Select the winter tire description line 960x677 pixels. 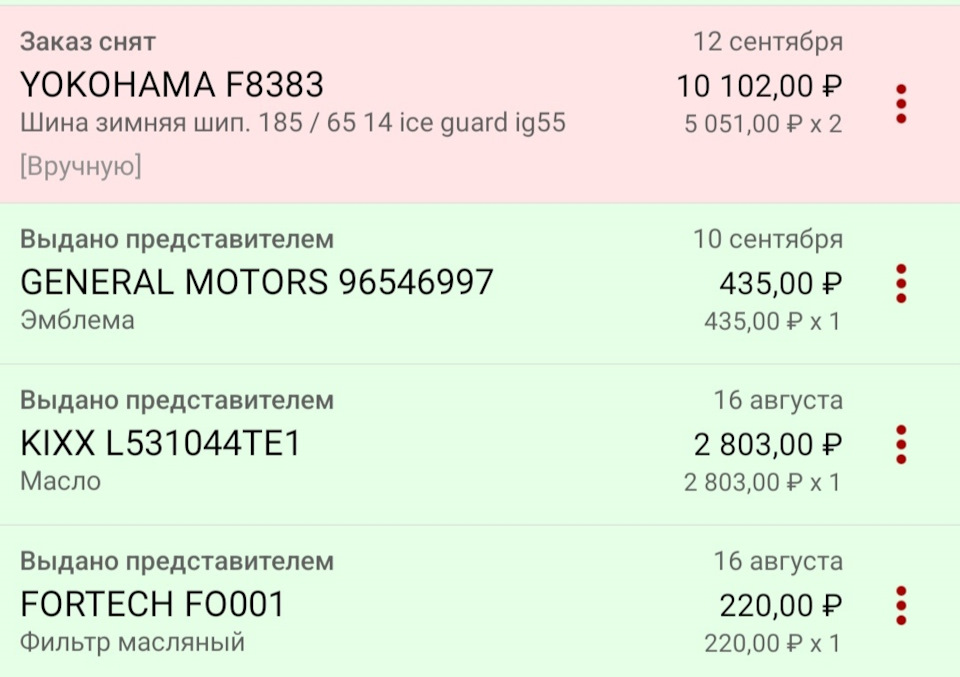293,124
